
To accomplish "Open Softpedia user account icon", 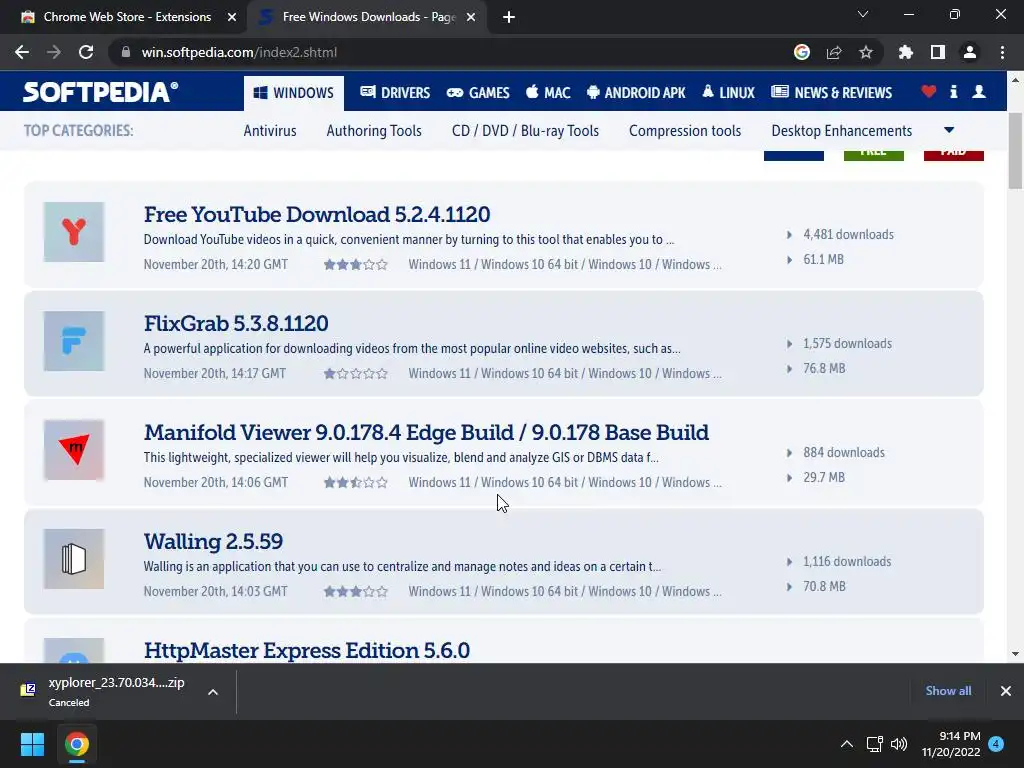I will [979, 92].
